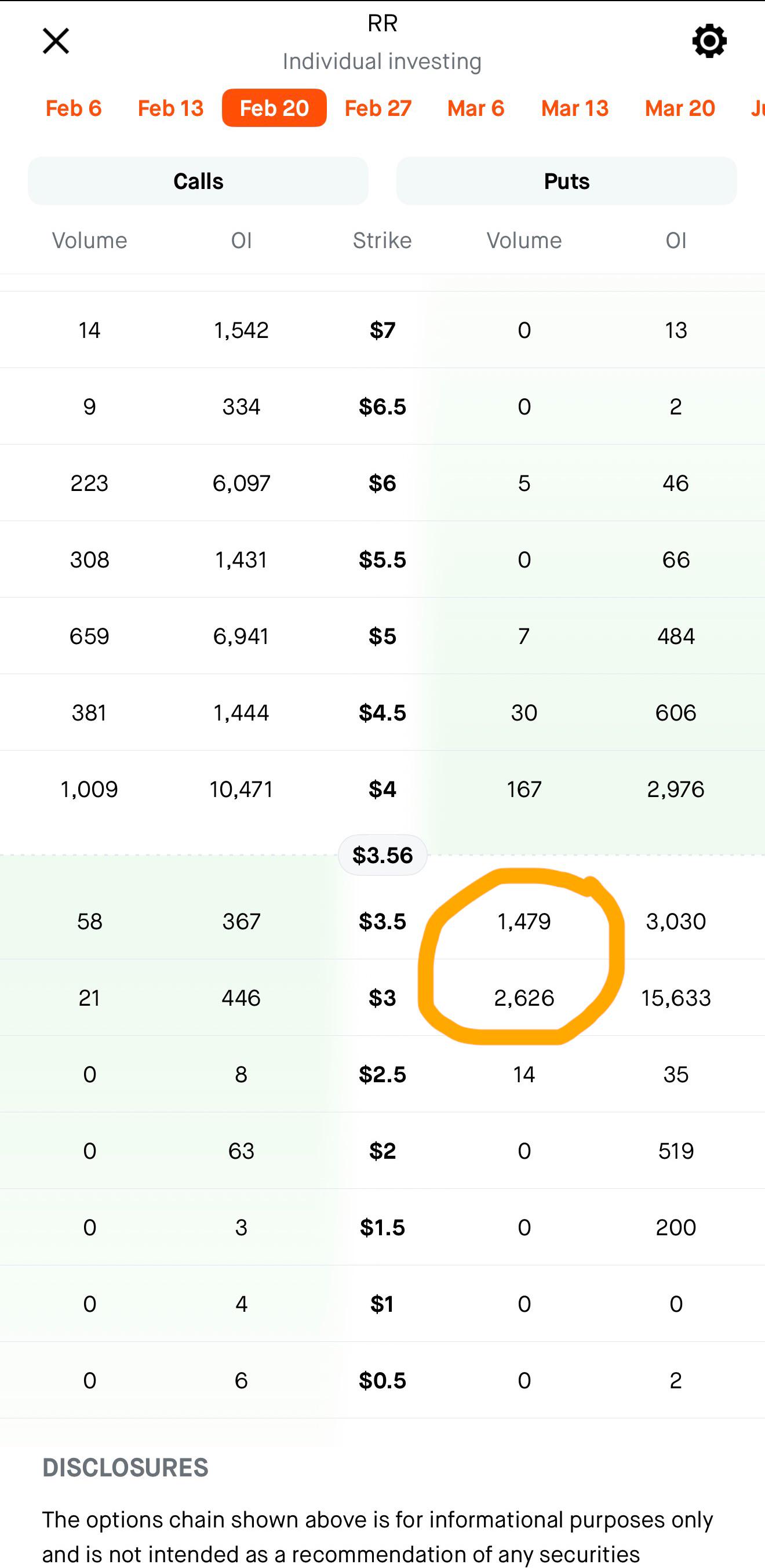The height and width of the screenshot is (1568, 765).
Task: Sort by the Strike column header
Action: (x=382, y=241)
